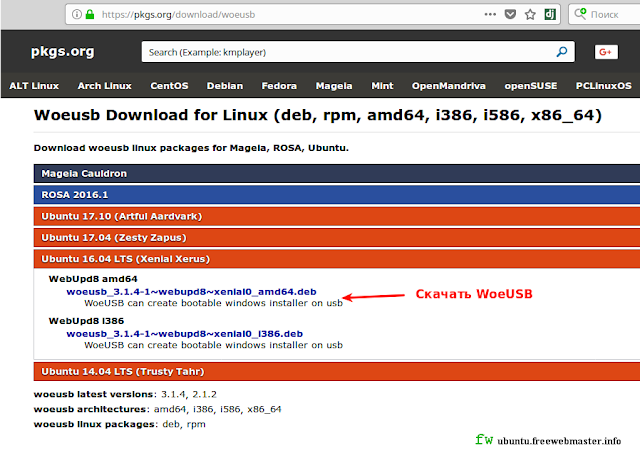
Task: Expand Ubuntu 14.04 LTS (Trusty Tahr) section
Action: (337, 371)
